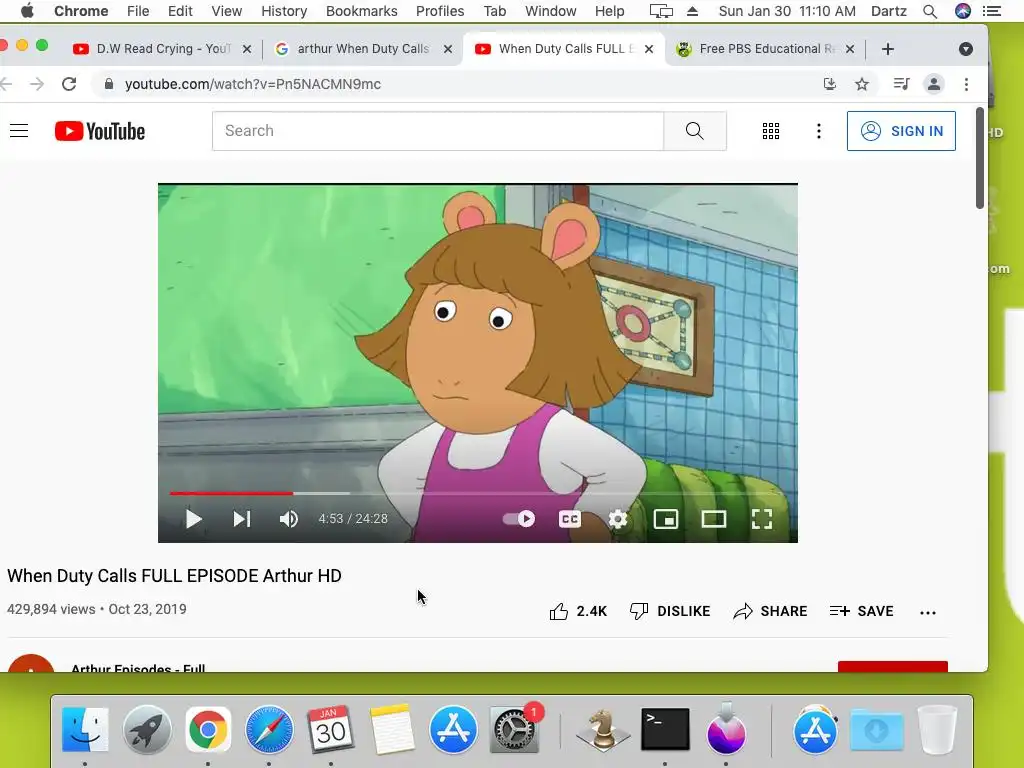Open the tab search dropdown arrow
Viewport: 1024px width, 768px height.
tap(966, 49)
